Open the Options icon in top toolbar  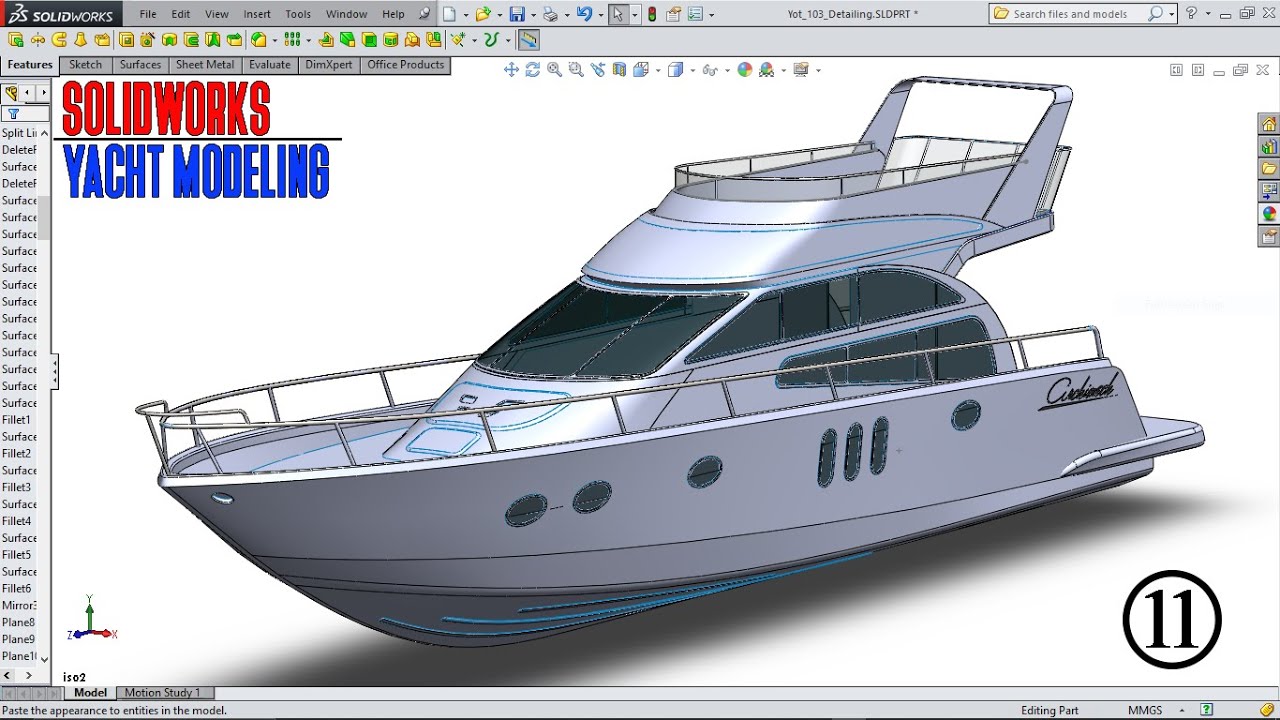pos(695,14)
